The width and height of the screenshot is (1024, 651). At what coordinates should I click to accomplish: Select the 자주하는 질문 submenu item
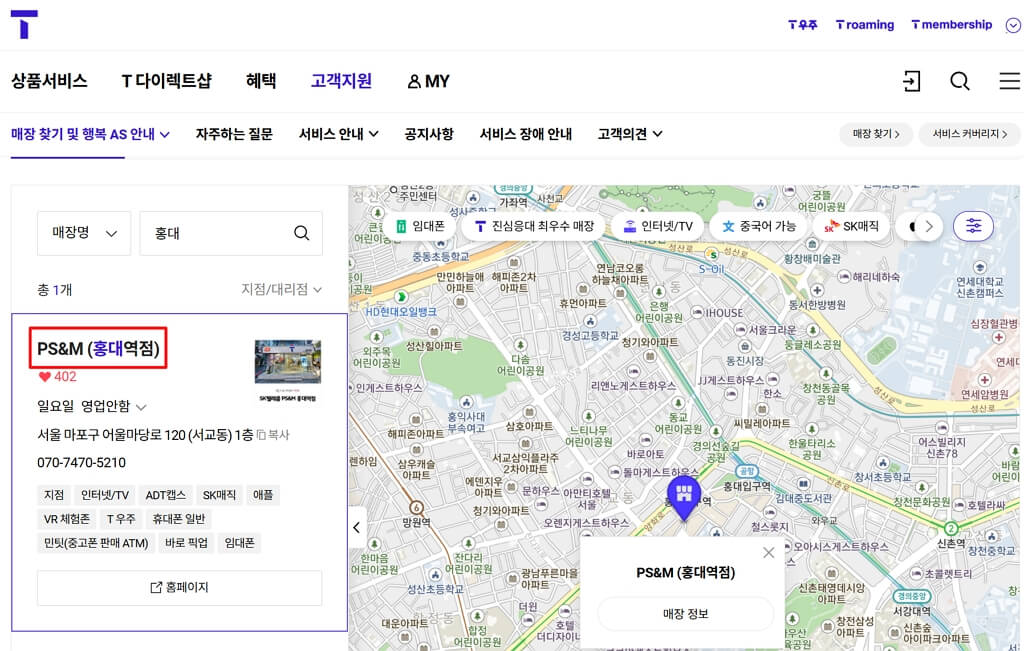click(234, 134)
